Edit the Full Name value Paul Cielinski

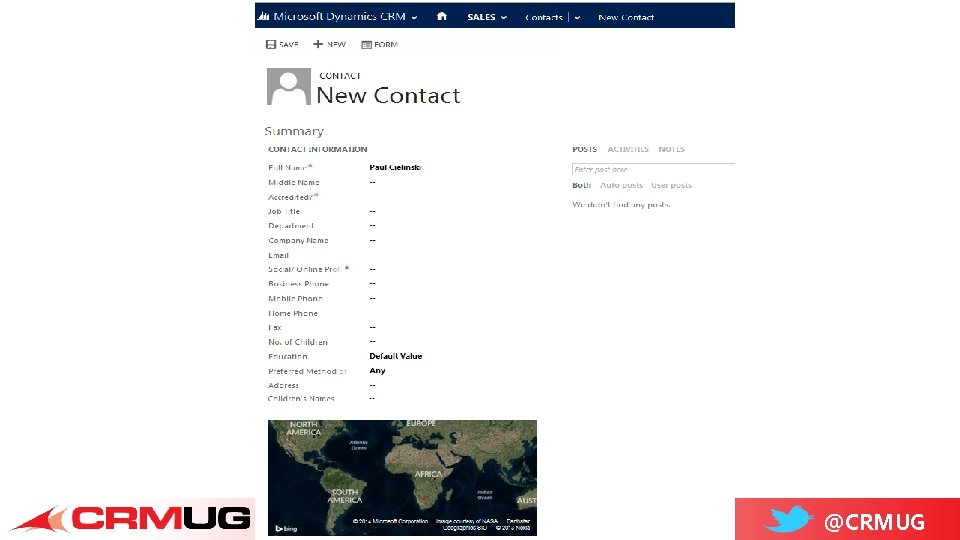395,167
